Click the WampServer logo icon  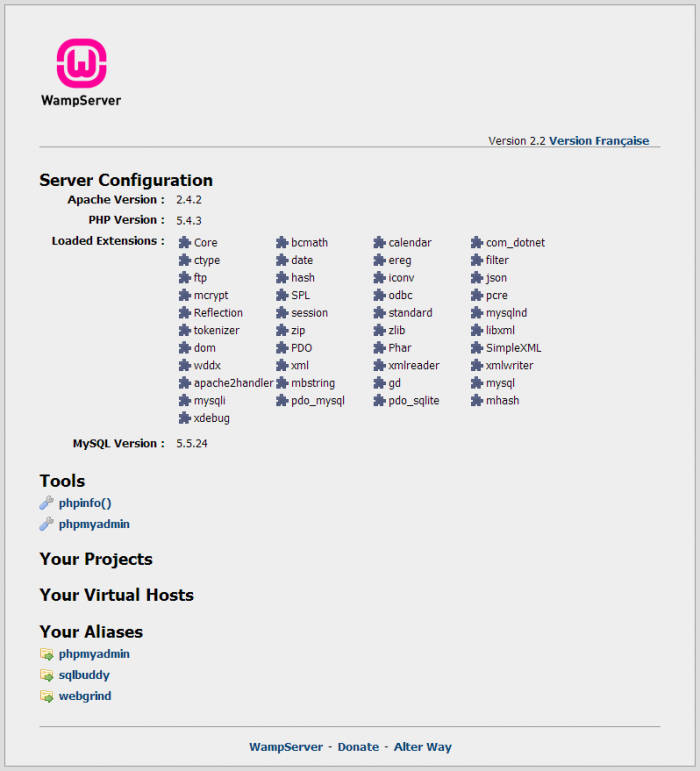(81, 64)
